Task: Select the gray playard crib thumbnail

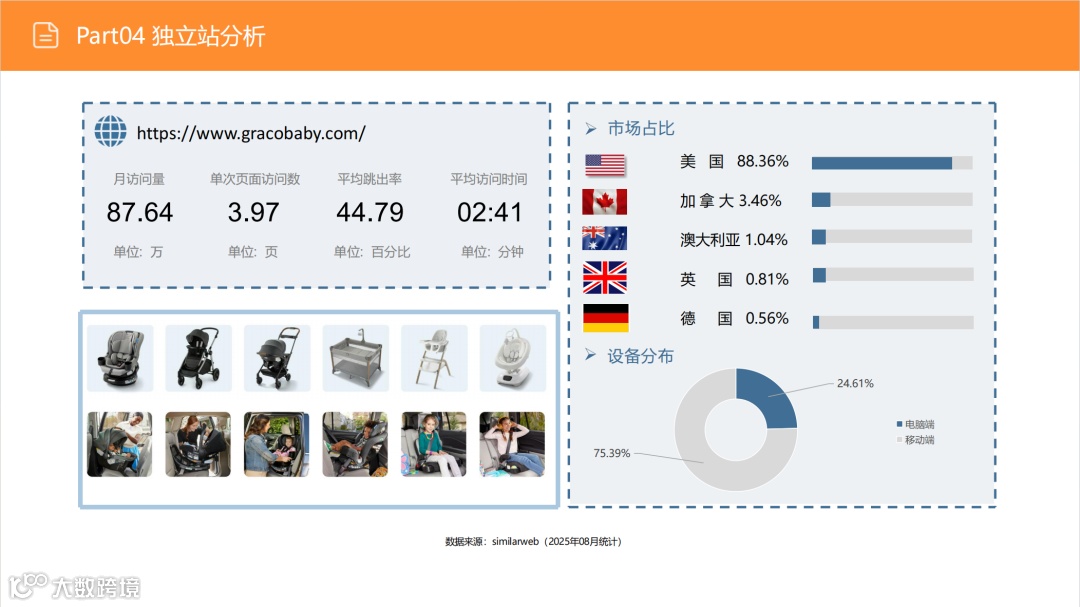Action: (355, 358)
